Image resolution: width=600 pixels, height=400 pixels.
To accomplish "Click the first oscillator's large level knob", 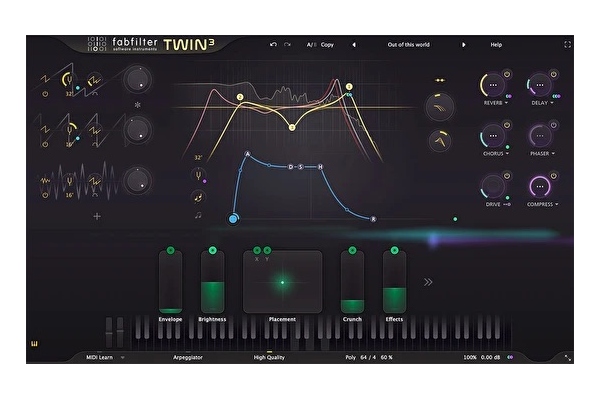I will [137, 80].
